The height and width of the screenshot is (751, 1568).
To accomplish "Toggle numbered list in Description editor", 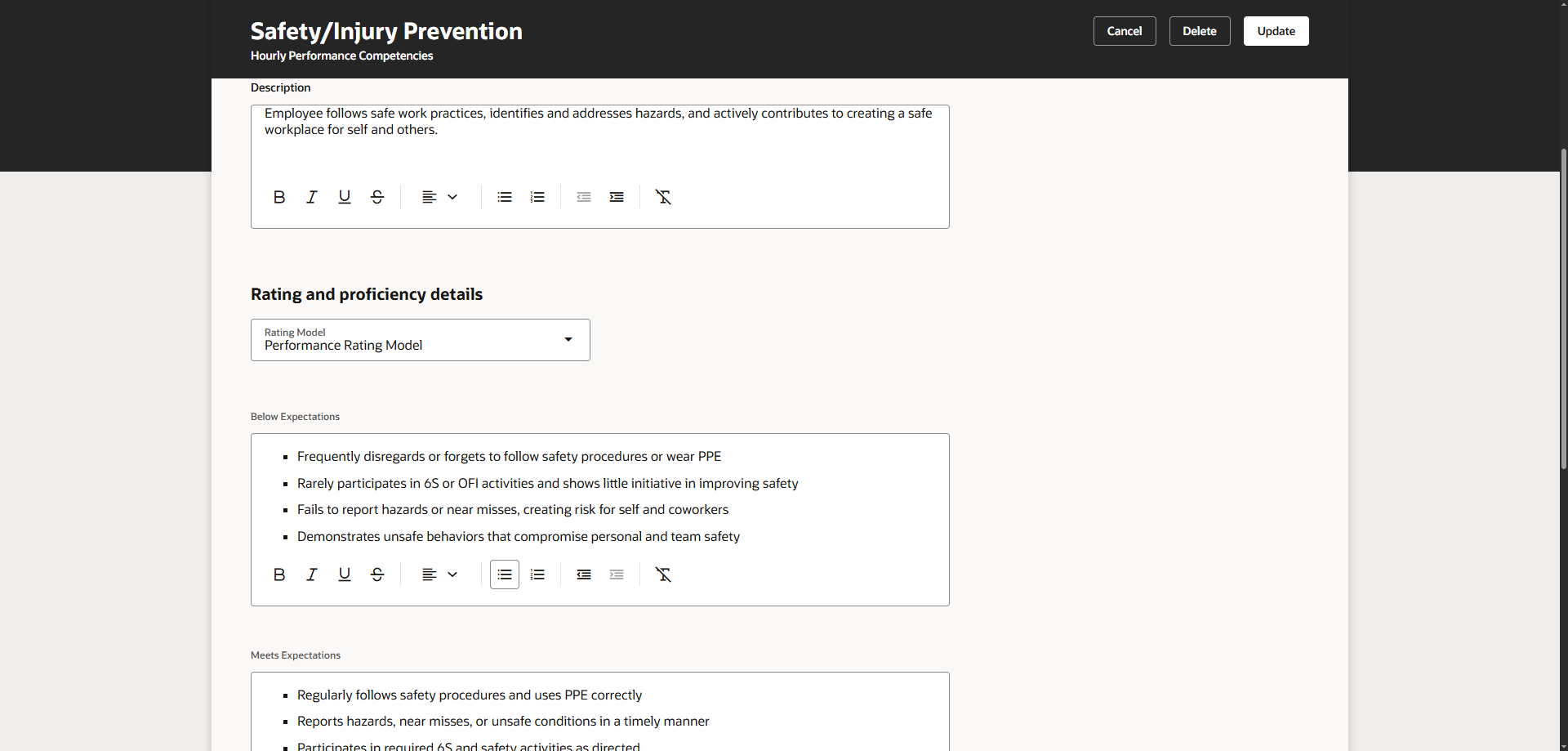I will click(x=537, y=197).
